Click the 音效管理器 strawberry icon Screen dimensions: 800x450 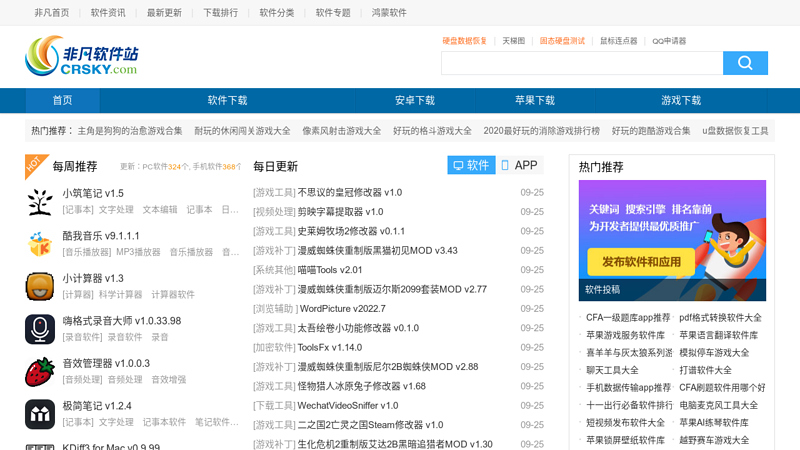pos(40,371)
